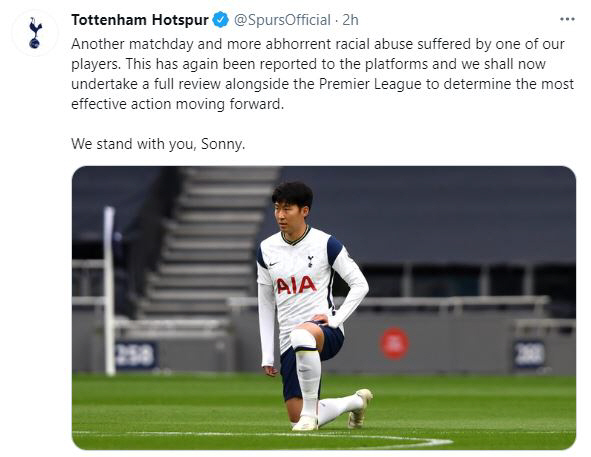This screenshot has height=457, width=591.
Task: Click the player's white boot on grass
Action: coord(305,423)
